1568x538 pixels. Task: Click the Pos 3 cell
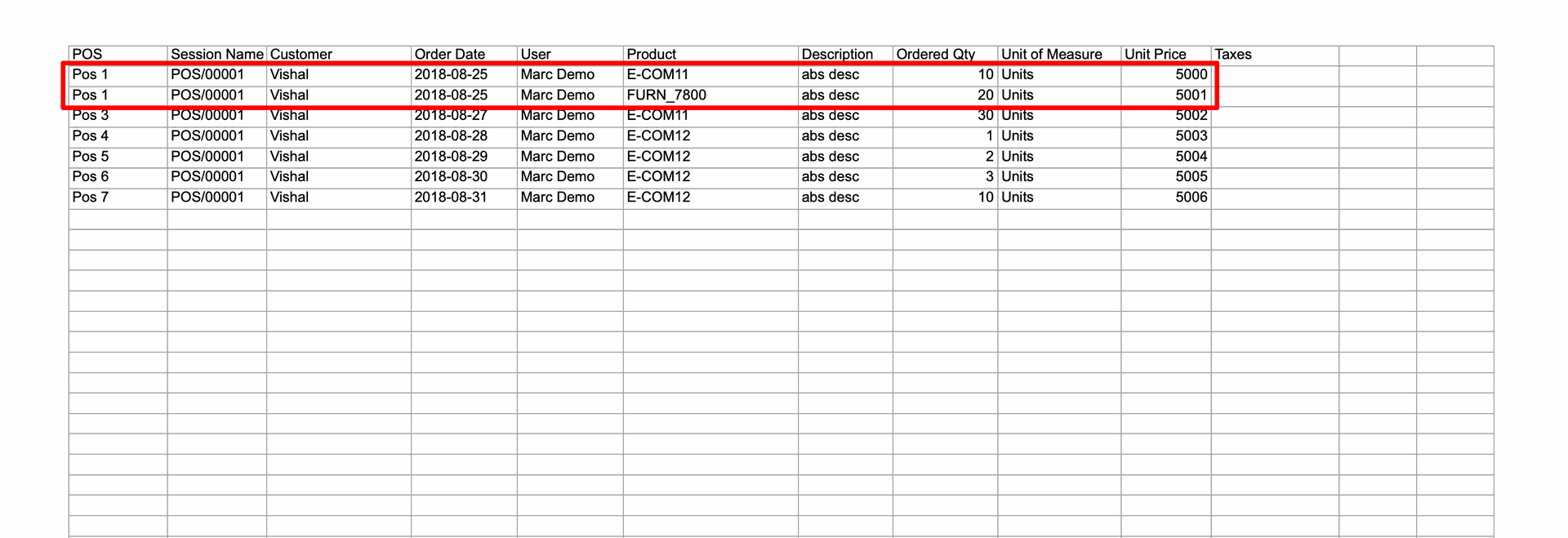118,117
